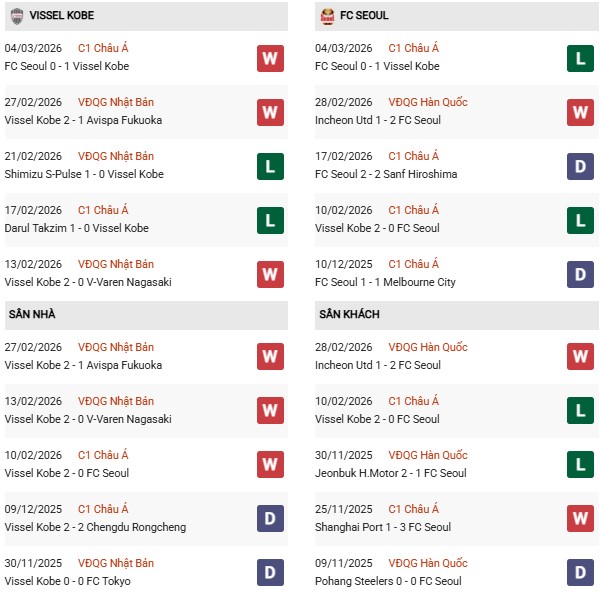Click W badge for Shanghai Port match
Viewport: 600px width, 593px height.
[580, 519]
